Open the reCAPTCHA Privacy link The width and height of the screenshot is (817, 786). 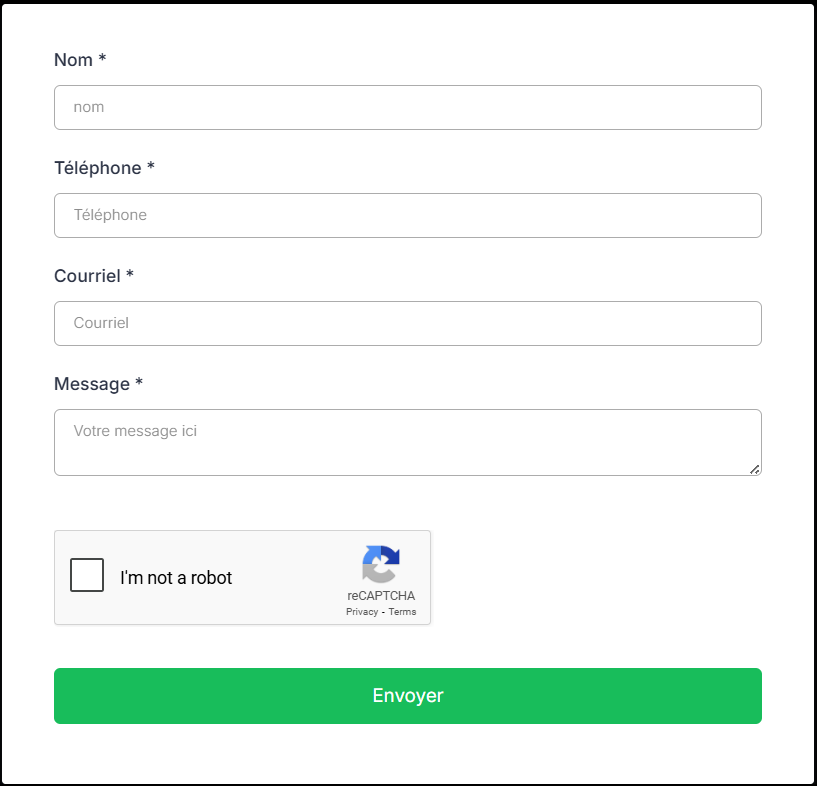362,612
